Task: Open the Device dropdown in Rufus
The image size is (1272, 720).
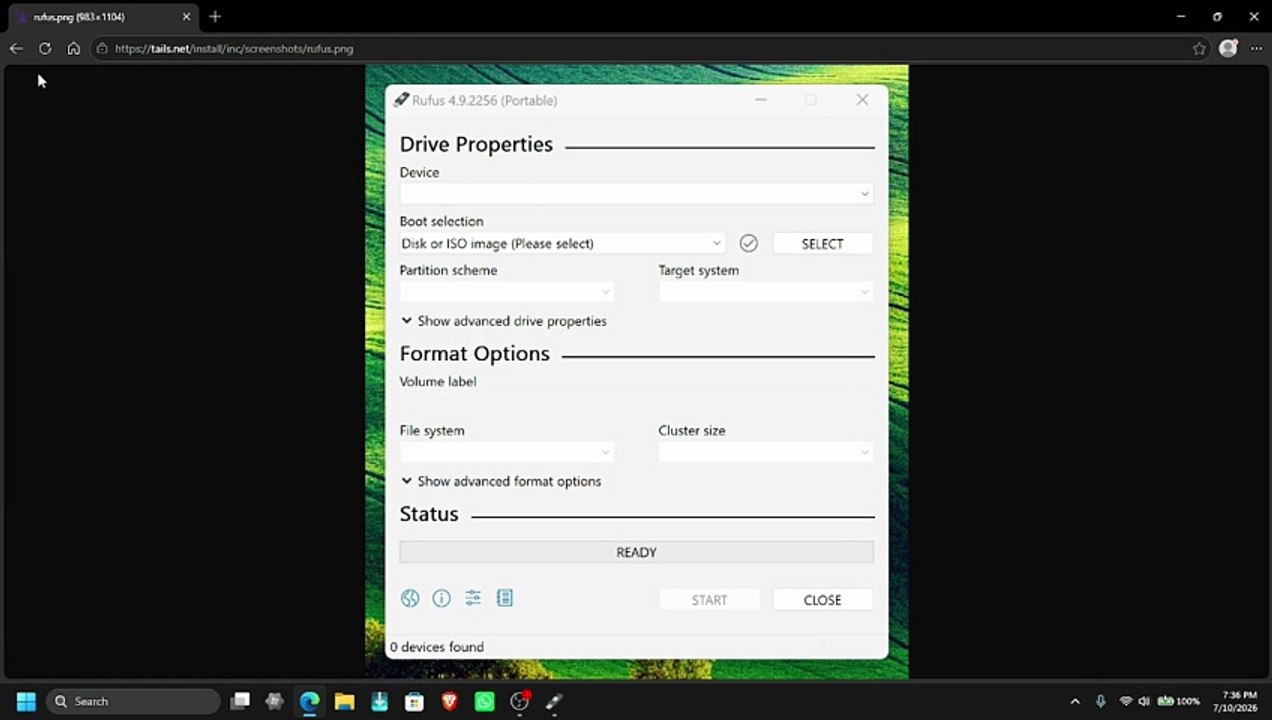Action: coord(636,193)
